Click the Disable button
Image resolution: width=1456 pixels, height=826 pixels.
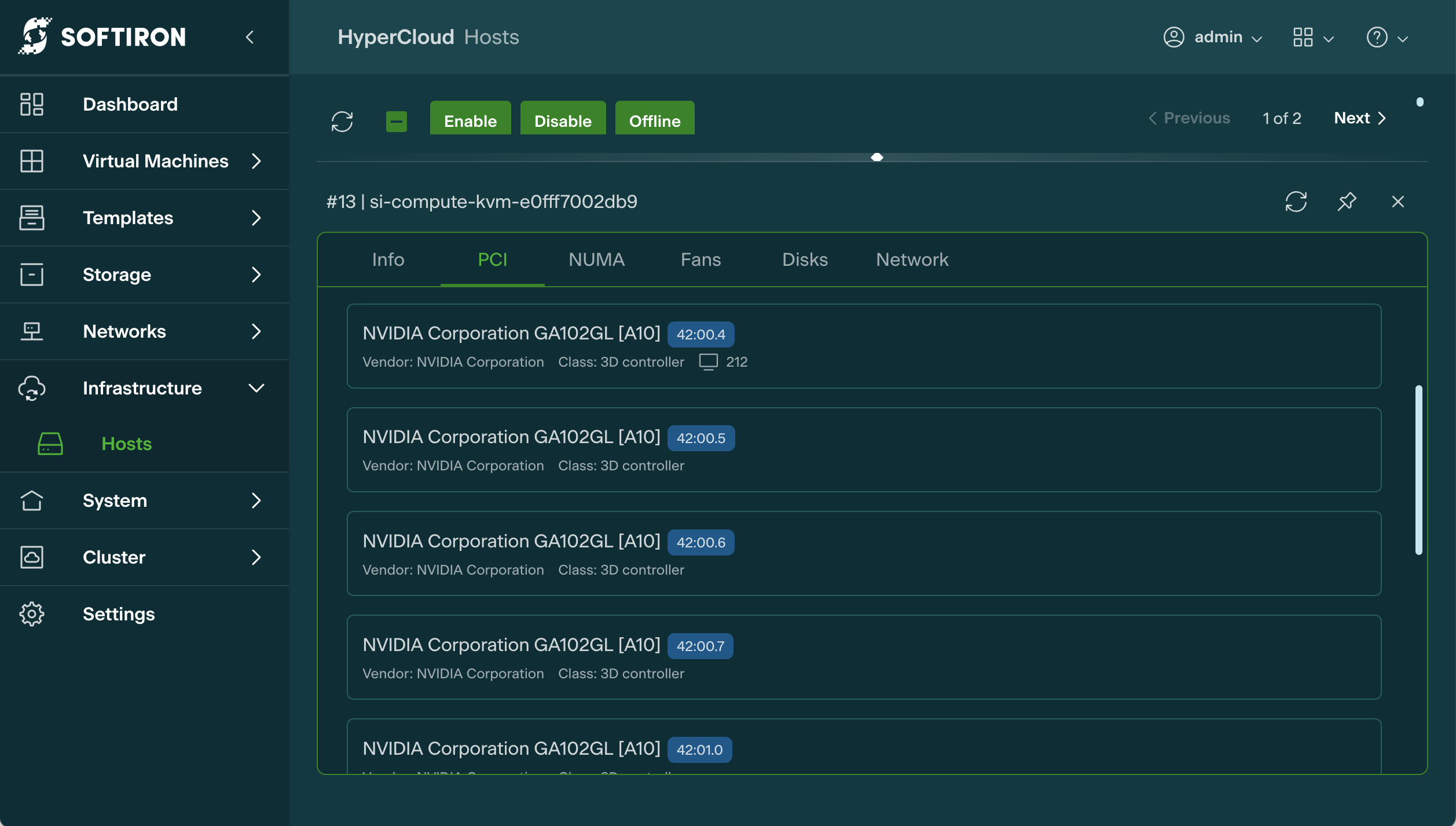tap(563, 120)
